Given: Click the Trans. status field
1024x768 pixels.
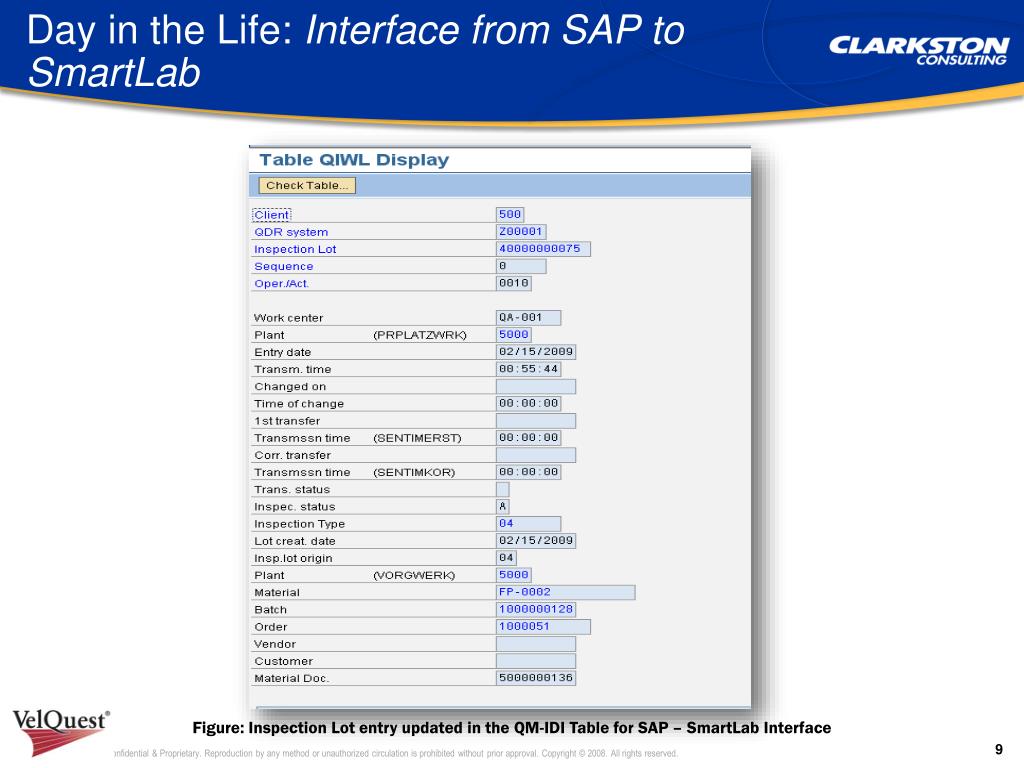Looking at the screenshot, I should 503,489.
